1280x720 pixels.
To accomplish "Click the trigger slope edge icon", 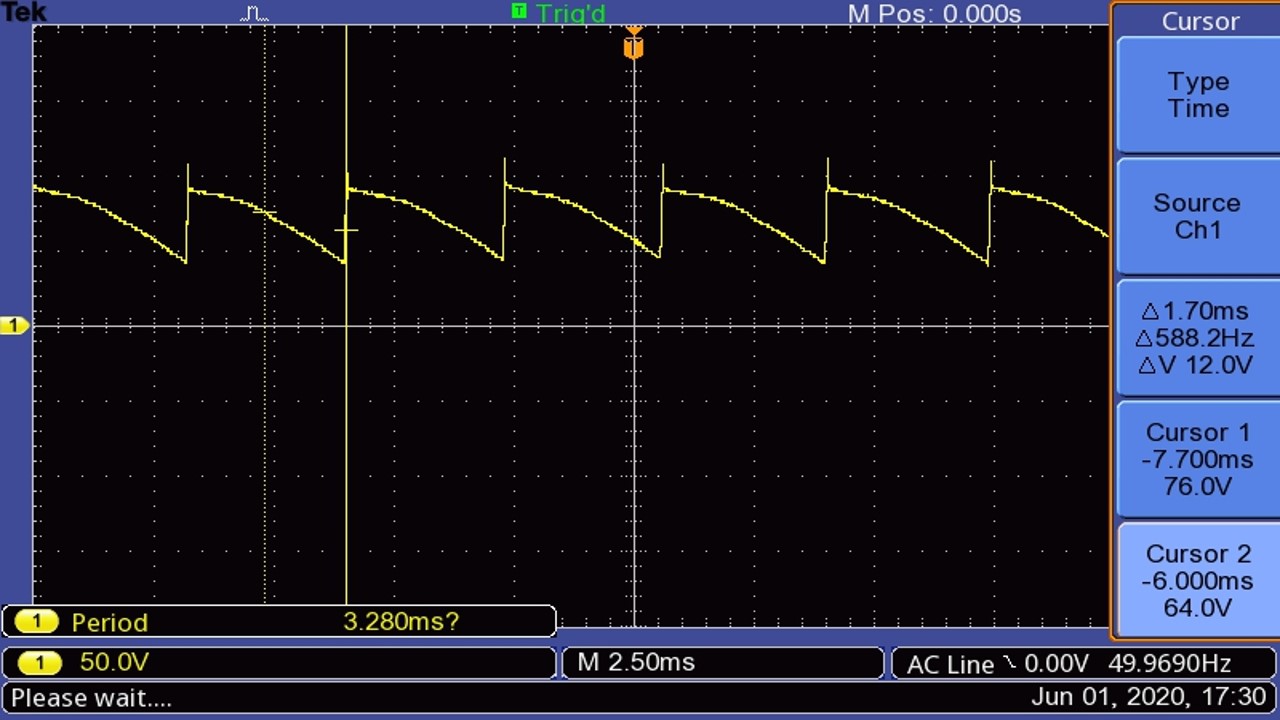I will [1008, 662].
